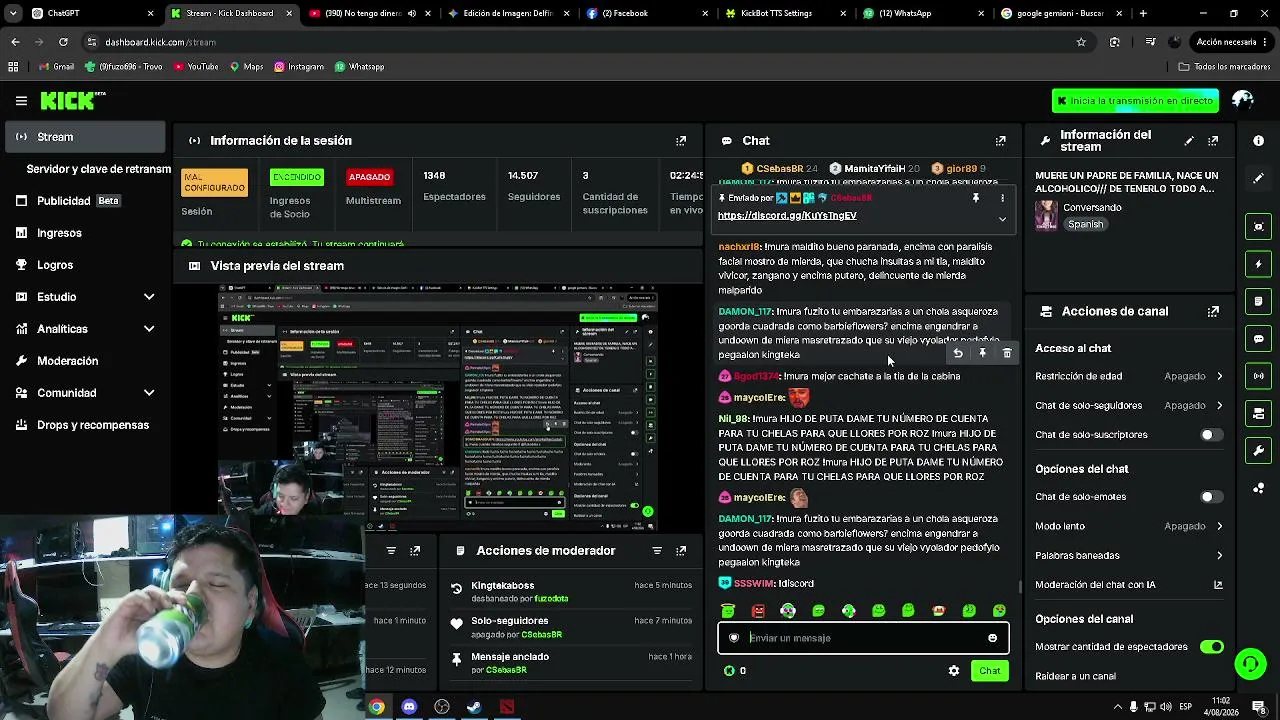This screenshot has width=1280, height=720.
Task: Send message with the green Chat button
Action: [x=989, y=671]
